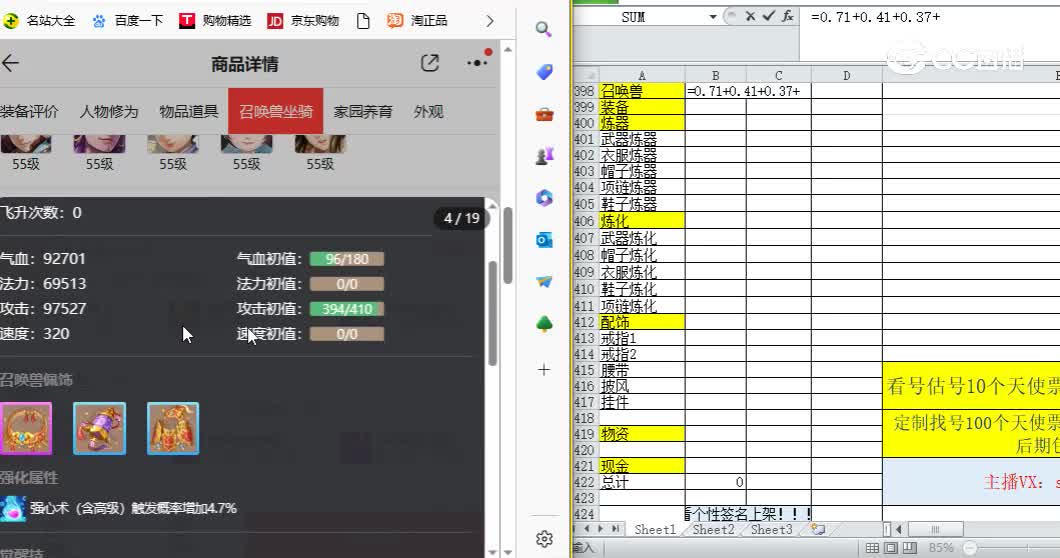Open the Sheet3 worksheet tab
The image size is (1060, 558).
click(771, 530)
